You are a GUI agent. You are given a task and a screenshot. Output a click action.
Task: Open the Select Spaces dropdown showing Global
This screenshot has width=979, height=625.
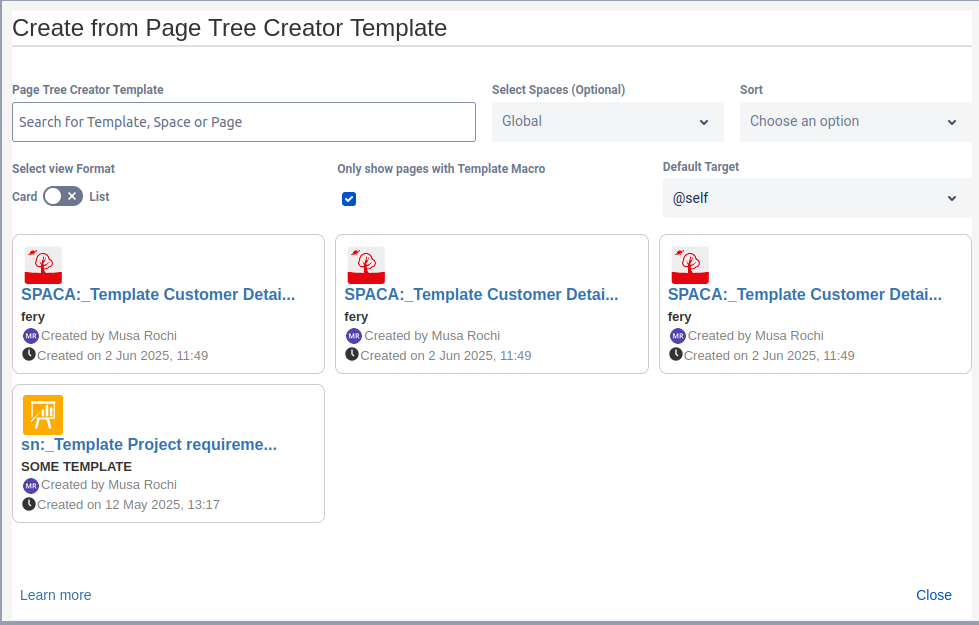[607, 122]
